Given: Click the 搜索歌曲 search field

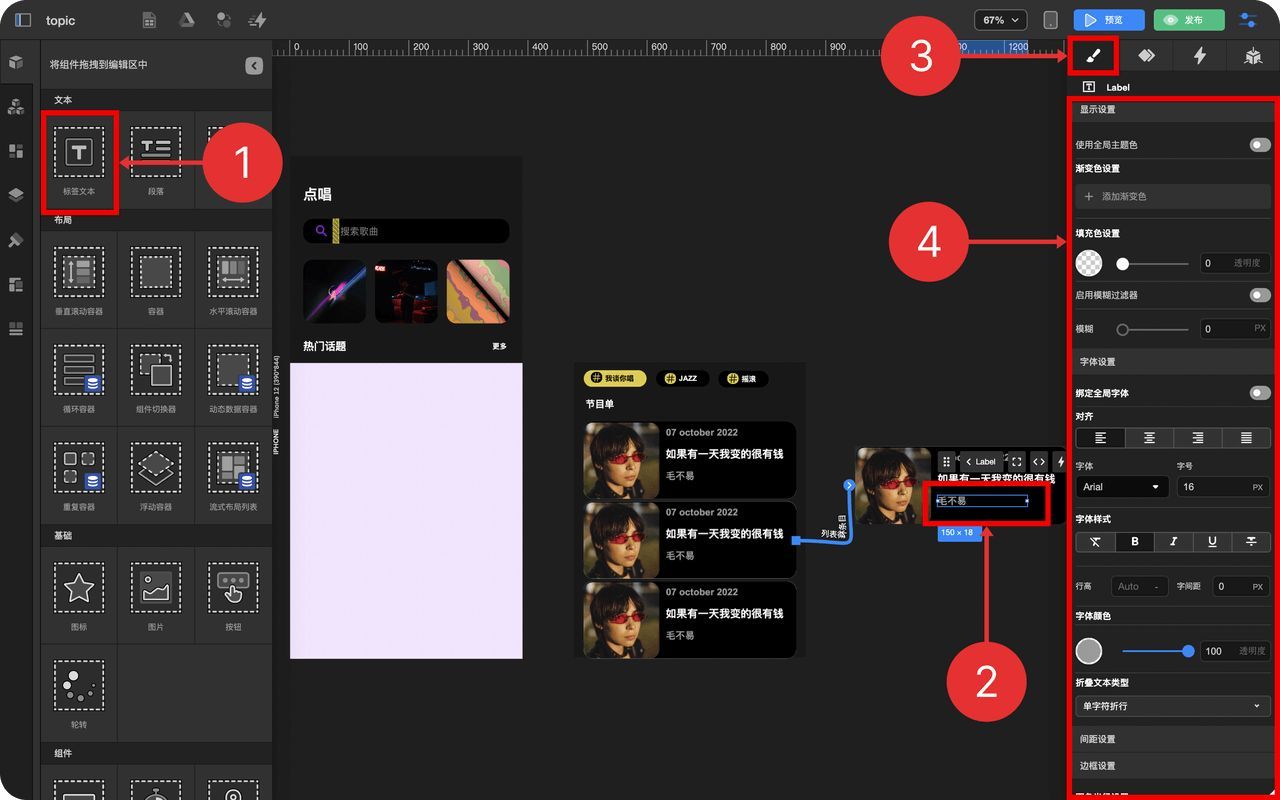Looking at the screenshot, I should click(x=406, y=231).
